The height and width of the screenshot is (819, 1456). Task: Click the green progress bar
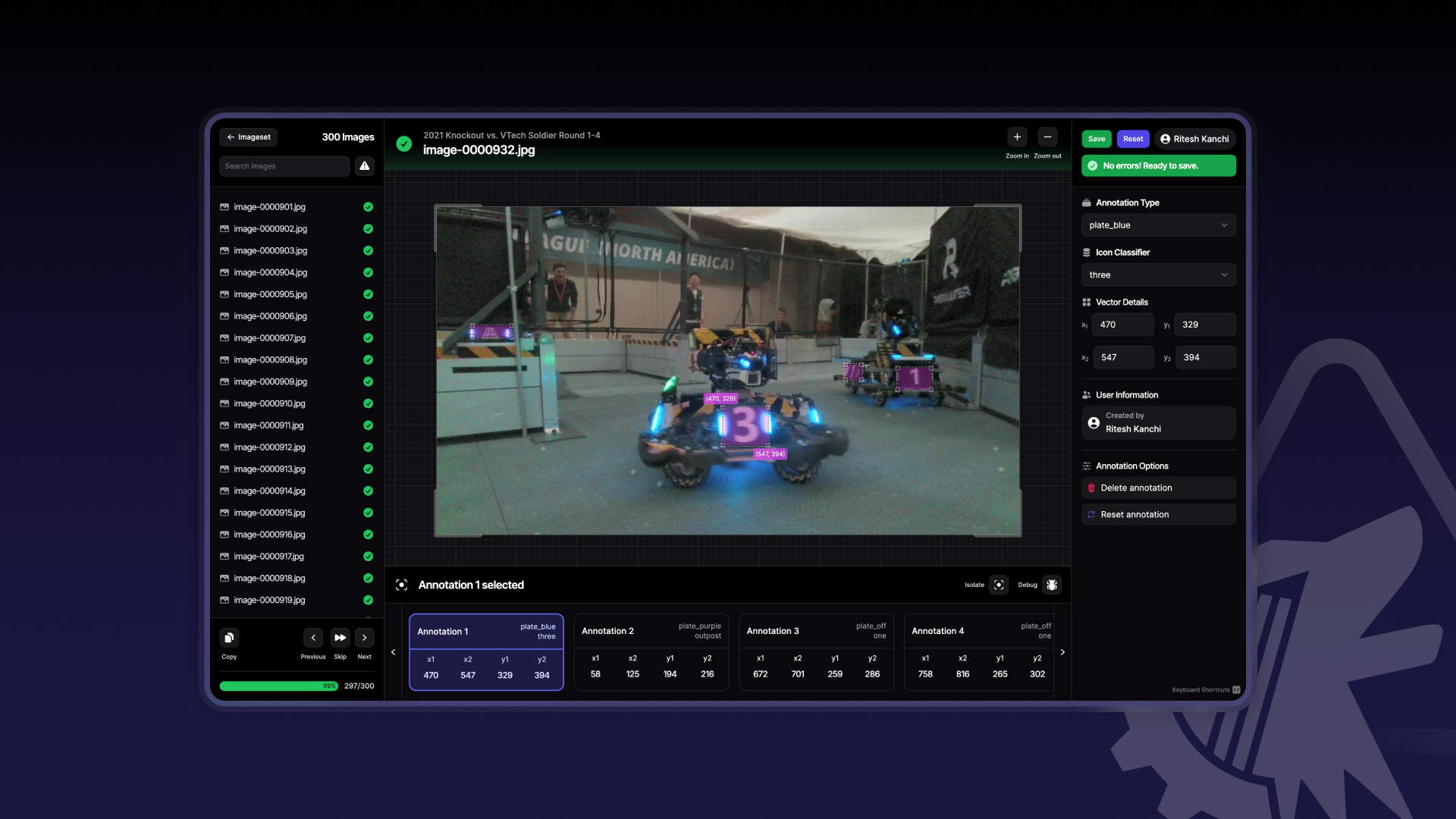278,686
